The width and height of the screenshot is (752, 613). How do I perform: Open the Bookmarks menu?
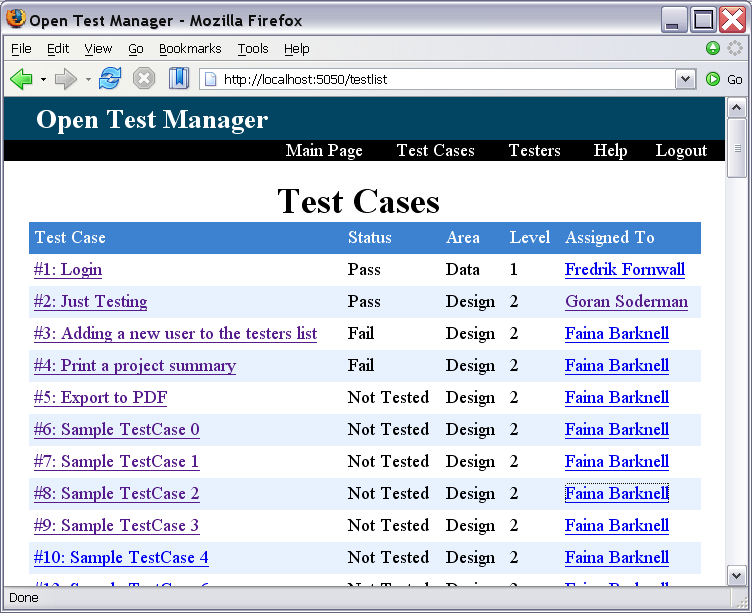(x=190, y=48)
